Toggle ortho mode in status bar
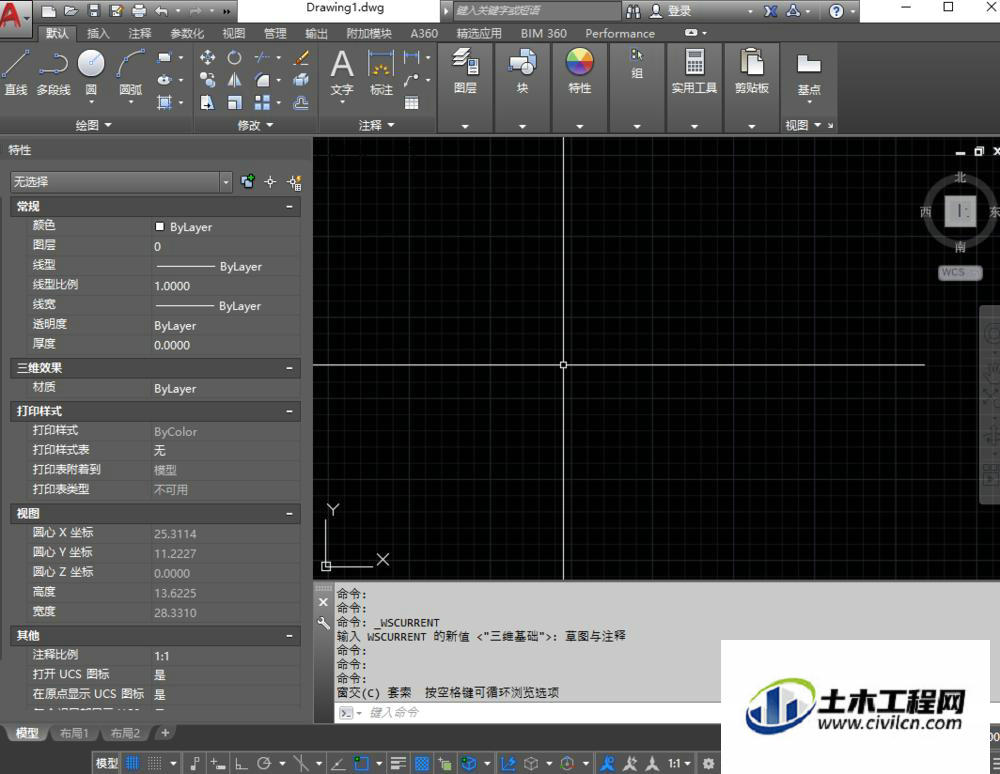 [x=241, y=763]
